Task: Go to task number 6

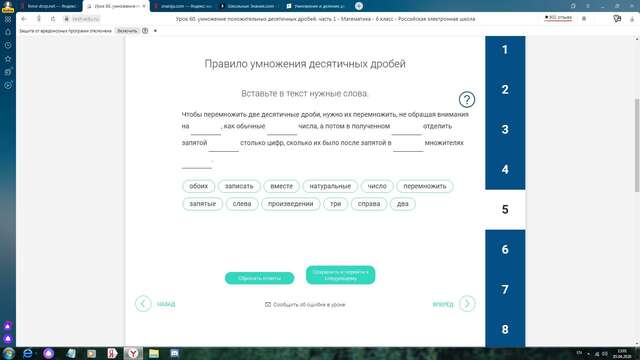Action: (505, 249)
